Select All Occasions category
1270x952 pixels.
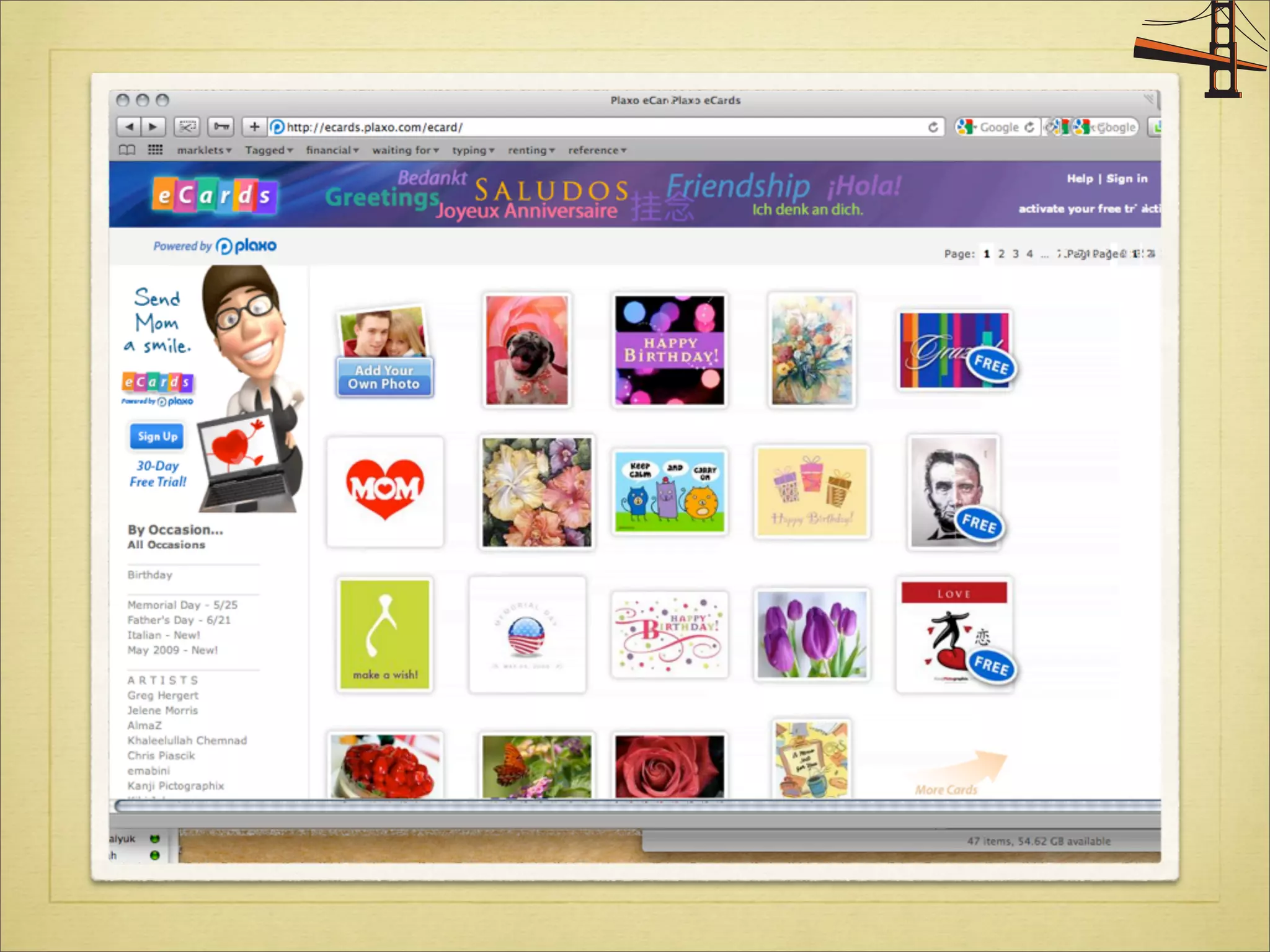(x=166, y=545)
